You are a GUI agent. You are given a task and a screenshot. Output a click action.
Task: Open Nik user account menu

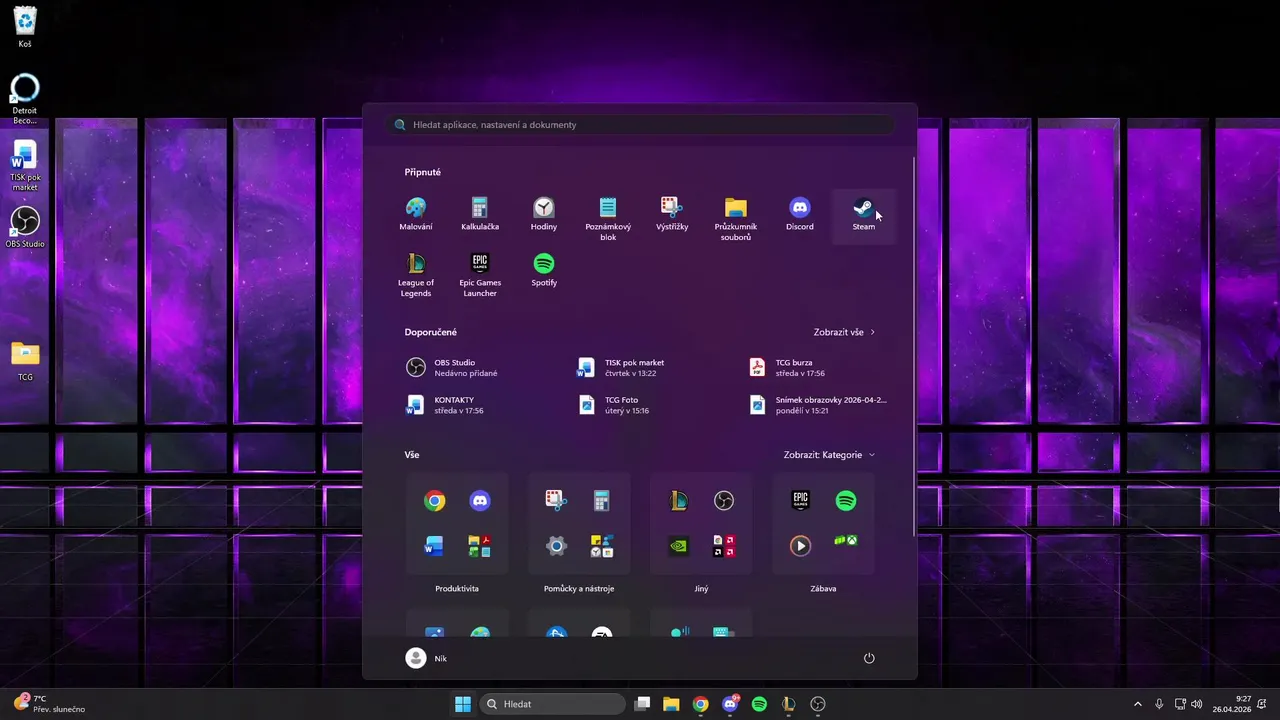point(427,658)
